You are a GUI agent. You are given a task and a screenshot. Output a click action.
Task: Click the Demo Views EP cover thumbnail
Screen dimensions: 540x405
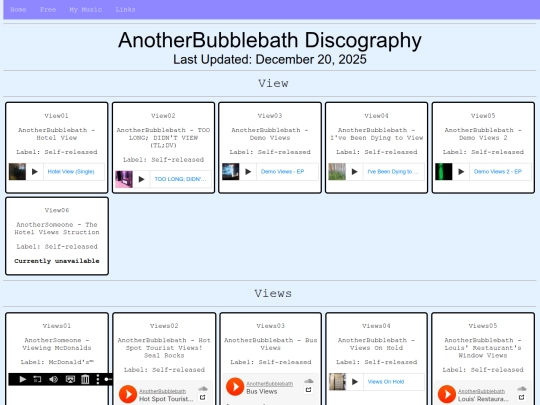231,172
